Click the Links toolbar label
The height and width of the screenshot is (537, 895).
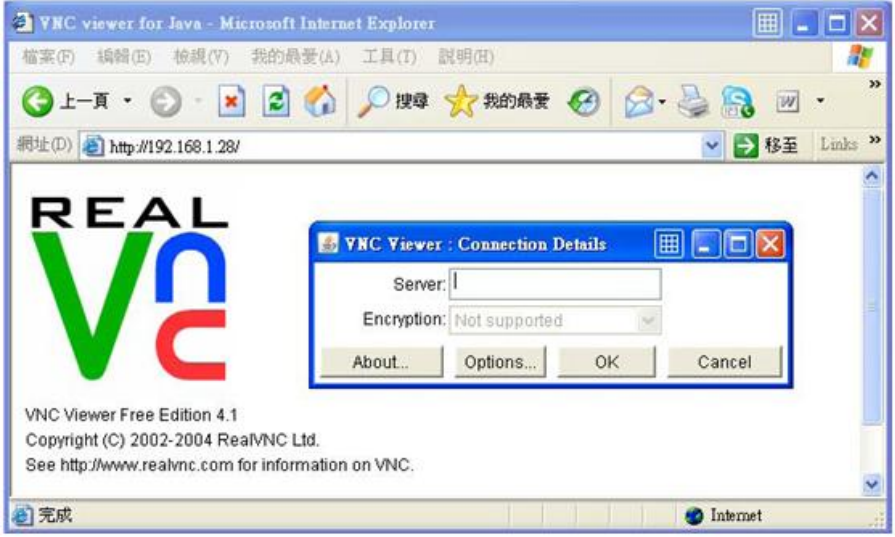tap(838, 144)
